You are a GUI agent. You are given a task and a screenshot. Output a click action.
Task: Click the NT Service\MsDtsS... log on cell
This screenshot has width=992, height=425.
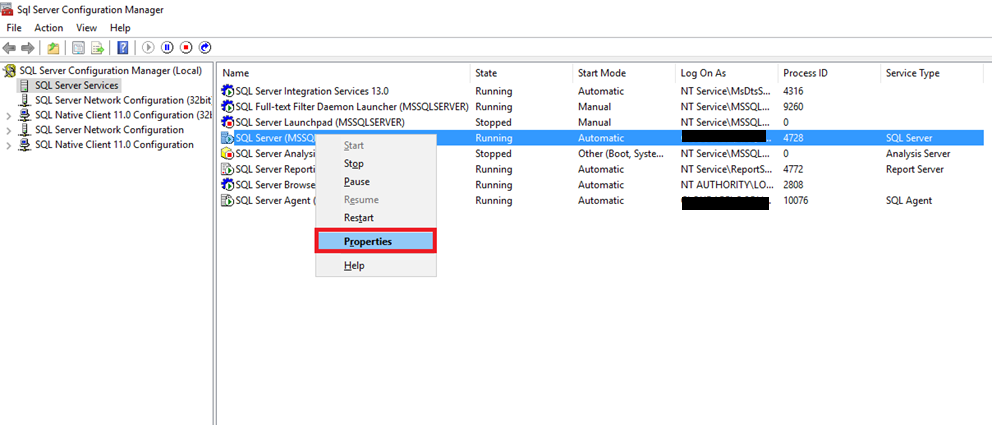click(726, 91)
